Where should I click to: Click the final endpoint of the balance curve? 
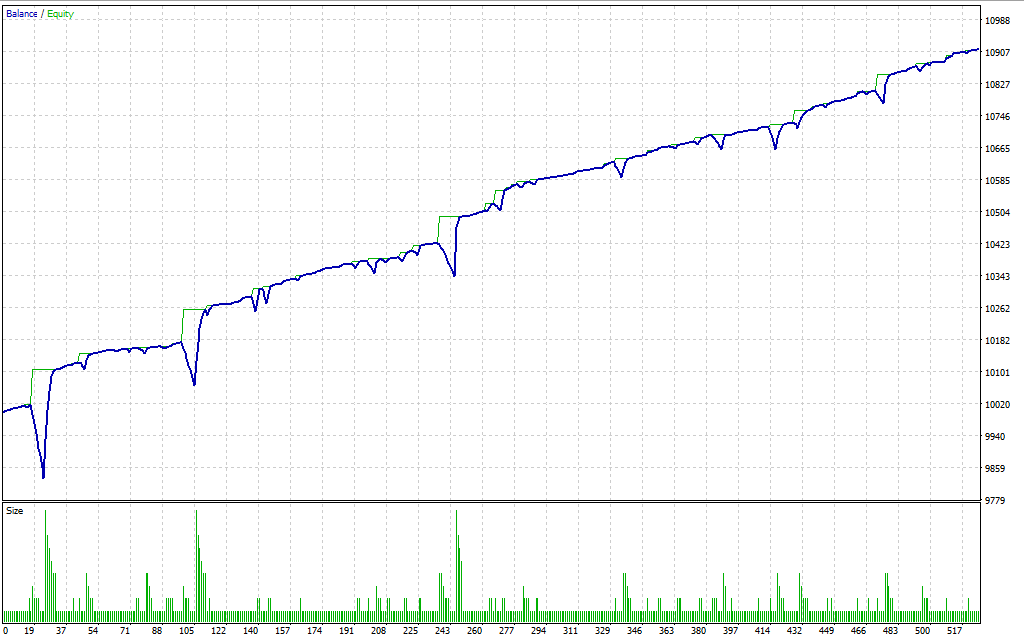click(978, 49)
